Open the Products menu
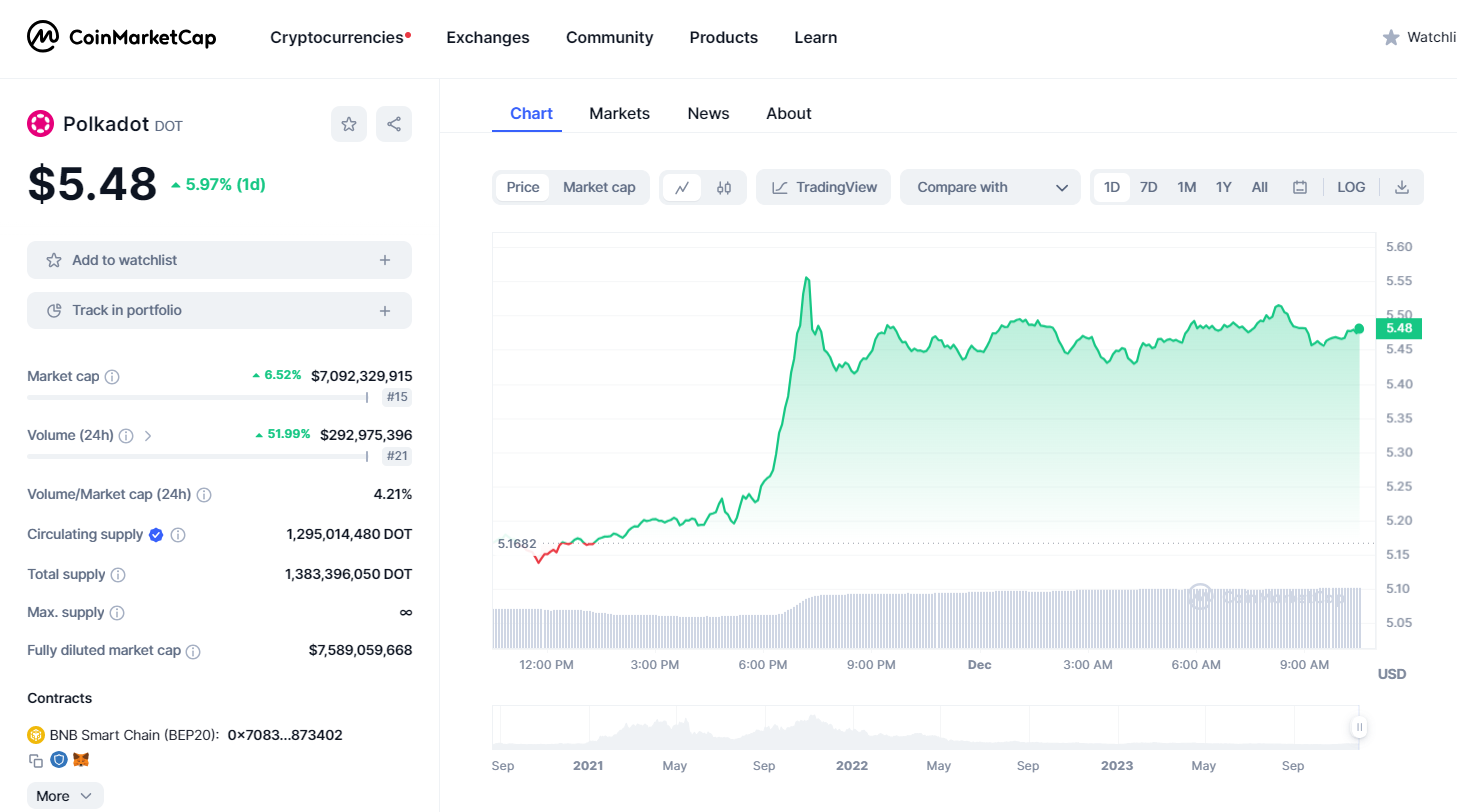 tap(724, 37)
